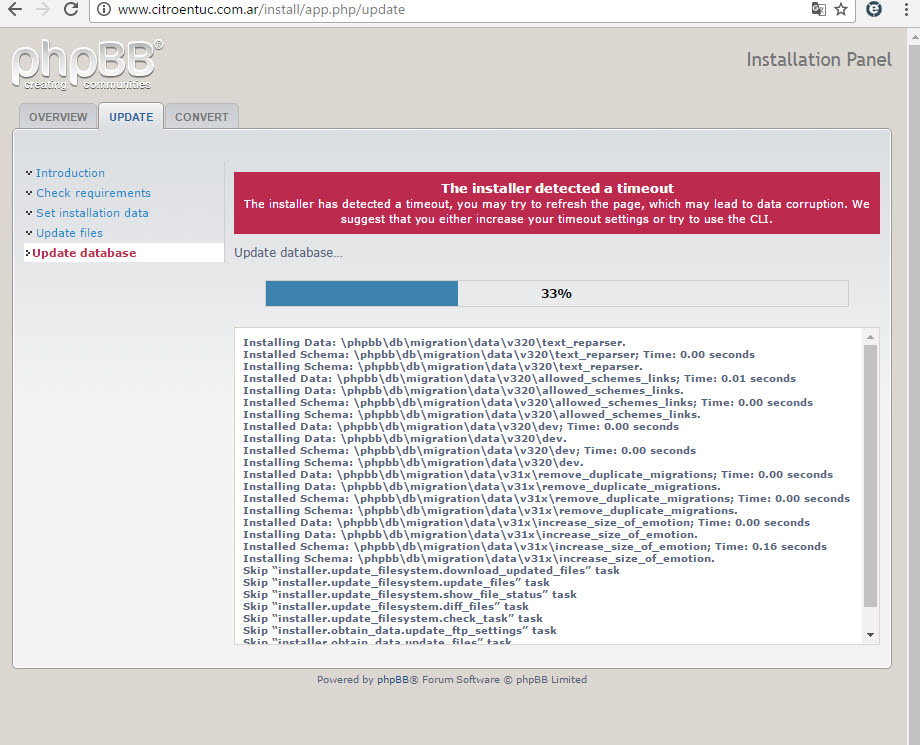Click the browser back arrow
This screenshot has width=920, height=745.
(15, 10)
